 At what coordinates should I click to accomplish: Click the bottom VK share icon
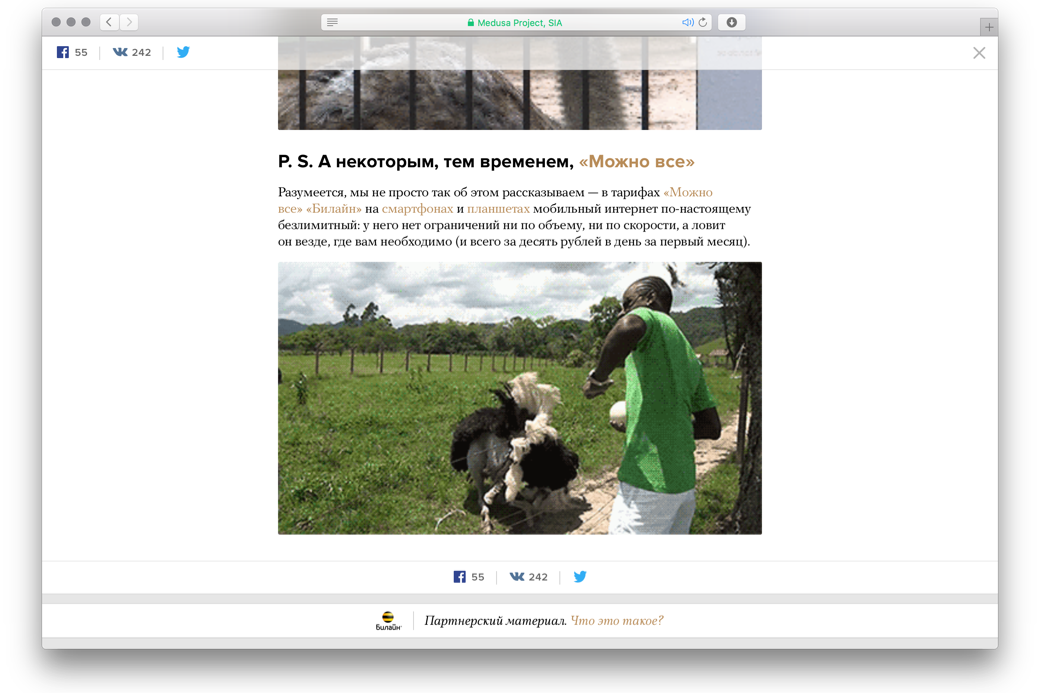click(517, 577)
